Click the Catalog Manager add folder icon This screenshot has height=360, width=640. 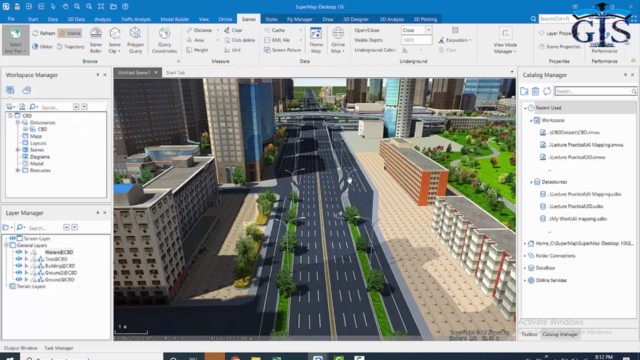coord(524,91)
